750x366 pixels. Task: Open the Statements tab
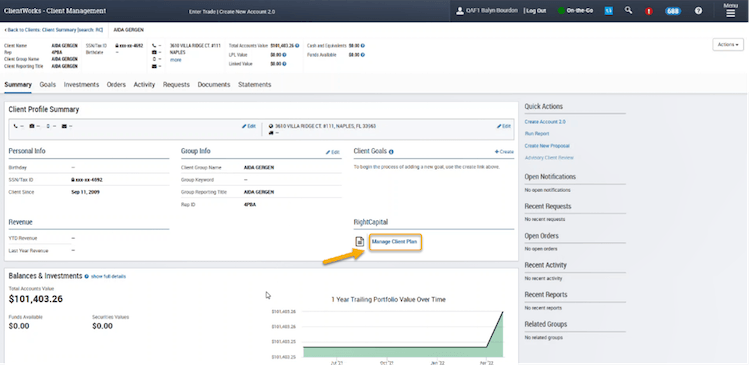tap(254, 84)
